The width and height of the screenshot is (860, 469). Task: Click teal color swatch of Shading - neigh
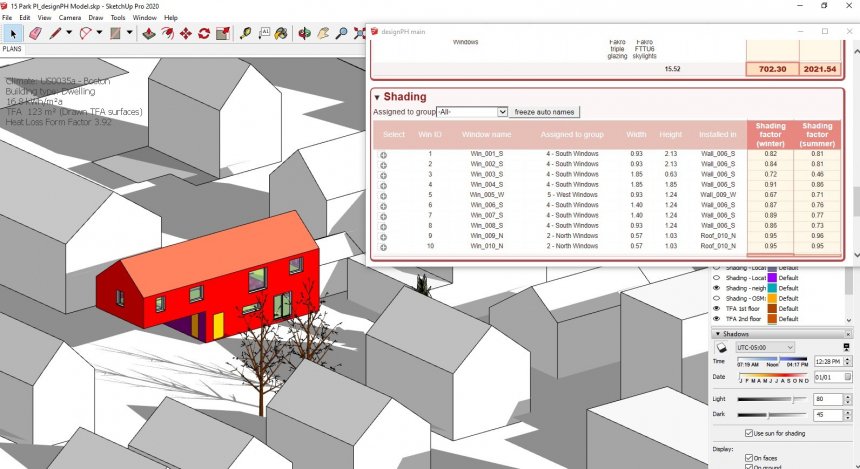[772, 288]
